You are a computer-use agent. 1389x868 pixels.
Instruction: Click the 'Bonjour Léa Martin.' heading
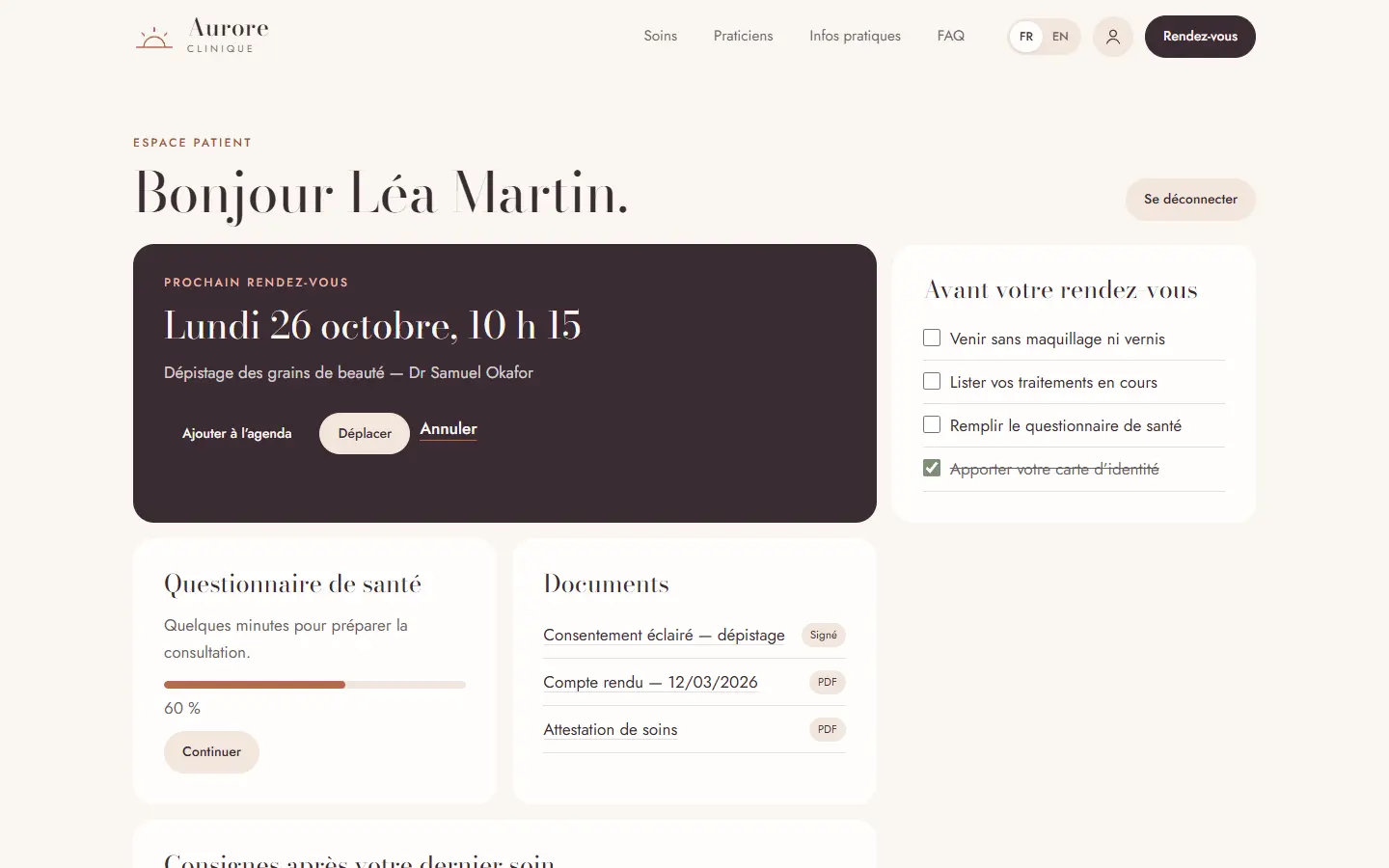381,195
